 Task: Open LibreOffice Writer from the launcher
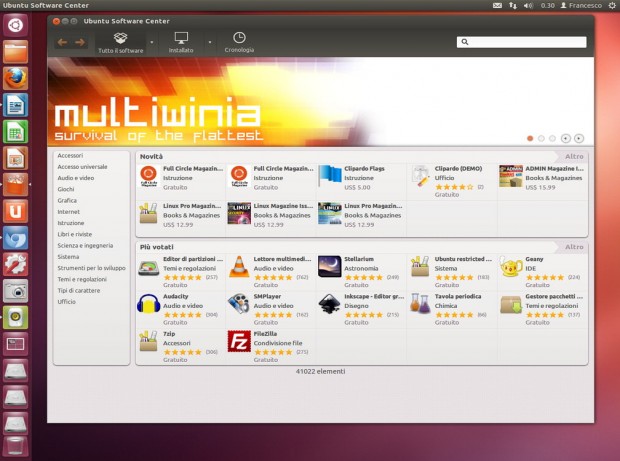(x=15, y=105)
